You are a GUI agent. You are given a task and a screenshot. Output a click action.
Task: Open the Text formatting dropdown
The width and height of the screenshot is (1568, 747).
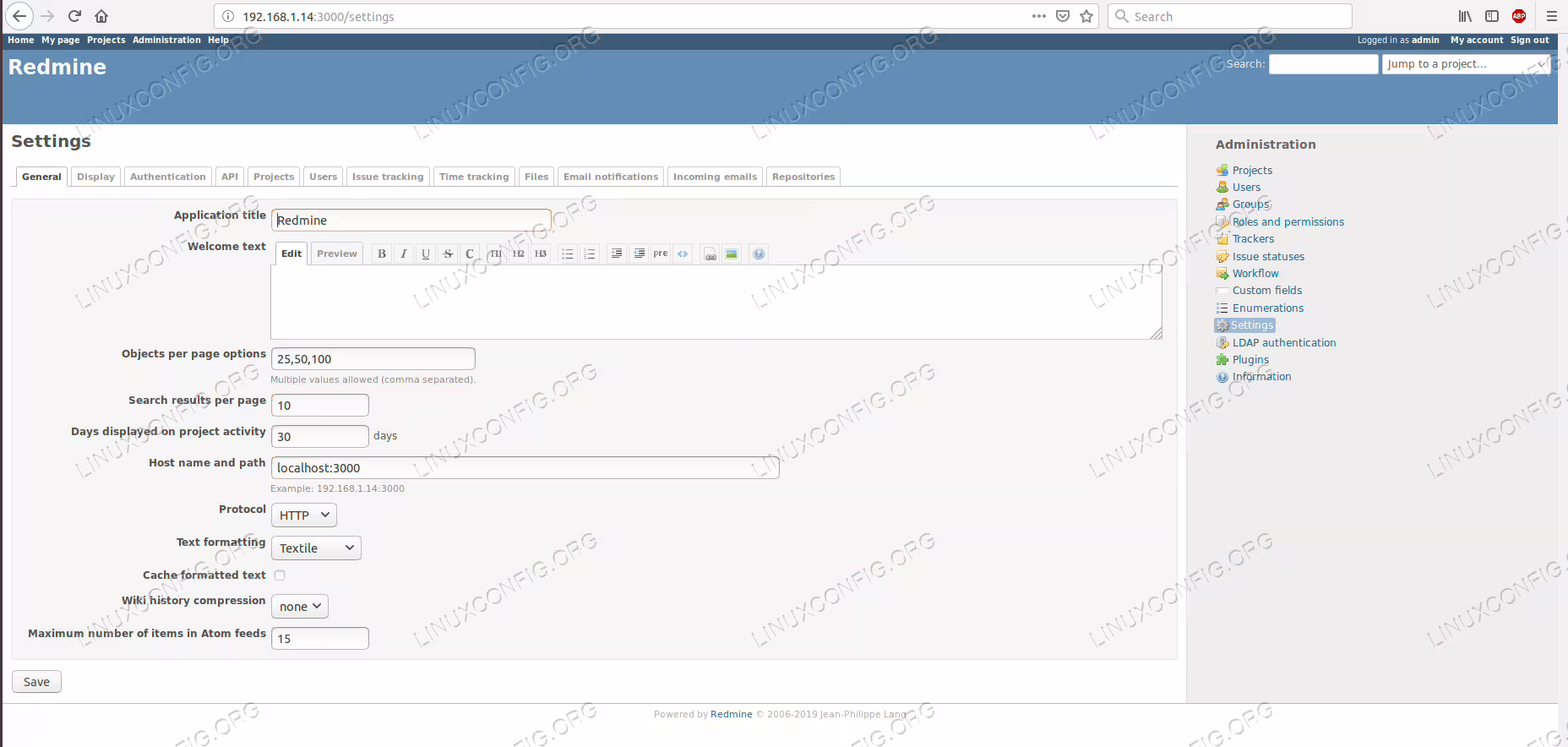tap(316, 548)
